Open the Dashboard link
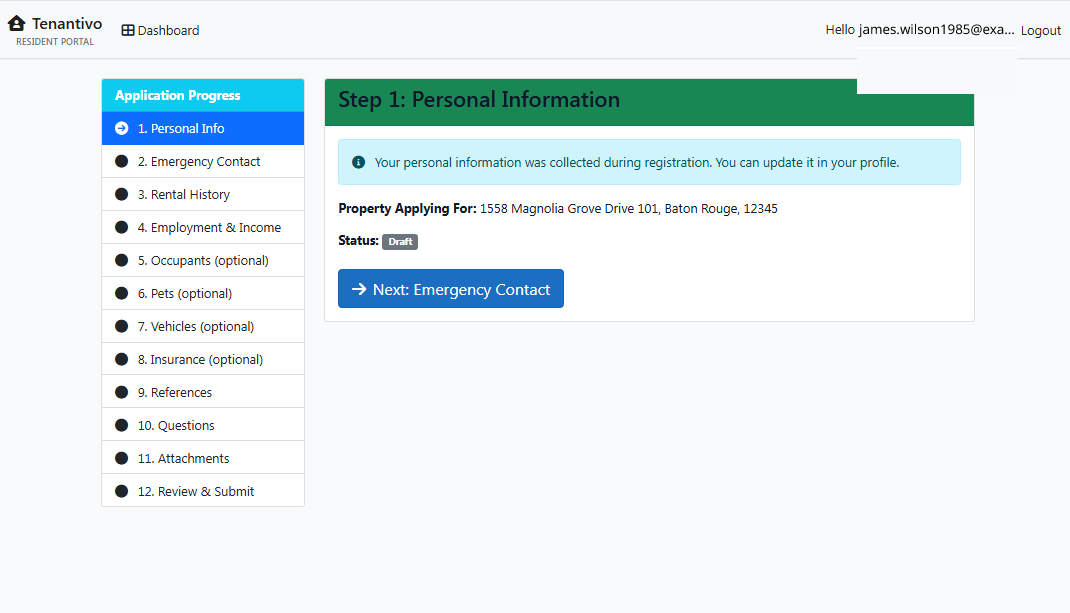The width and height of the screenshot is (1070, 613). [160, 30]
